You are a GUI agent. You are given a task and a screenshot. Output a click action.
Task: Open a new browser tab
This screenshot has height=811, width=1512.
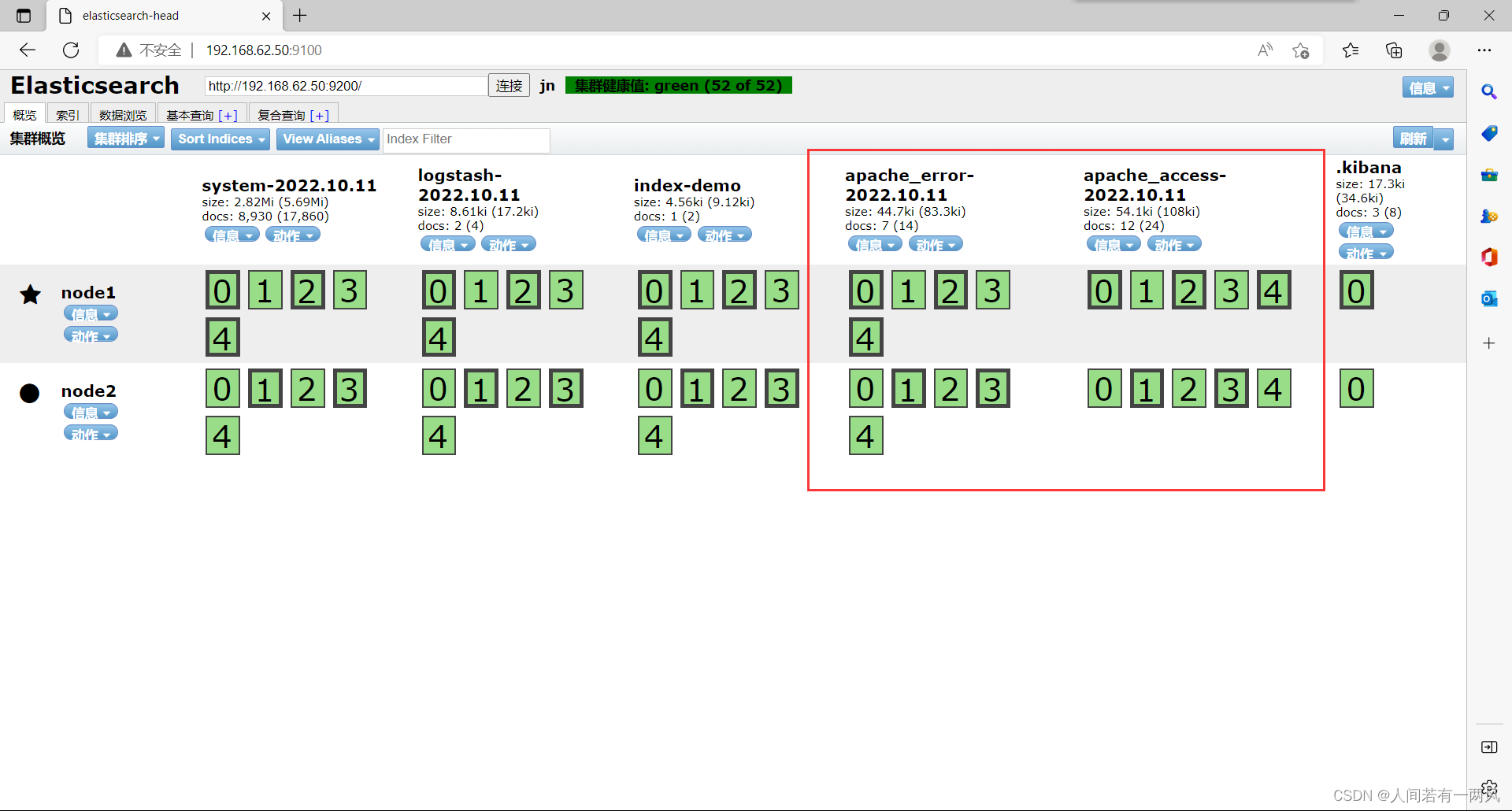300,15
